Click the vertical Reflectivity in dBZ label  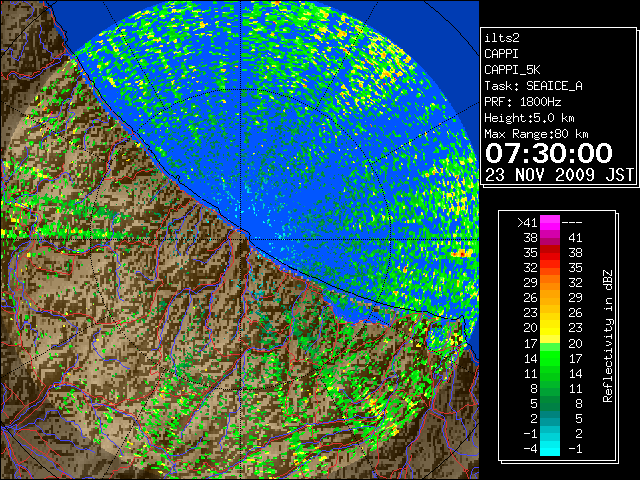[607, 336]
